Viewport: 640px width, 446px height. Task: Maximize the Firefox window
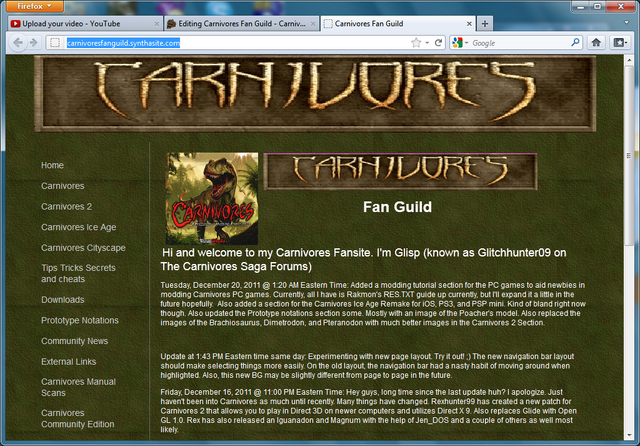coord(598,7)
